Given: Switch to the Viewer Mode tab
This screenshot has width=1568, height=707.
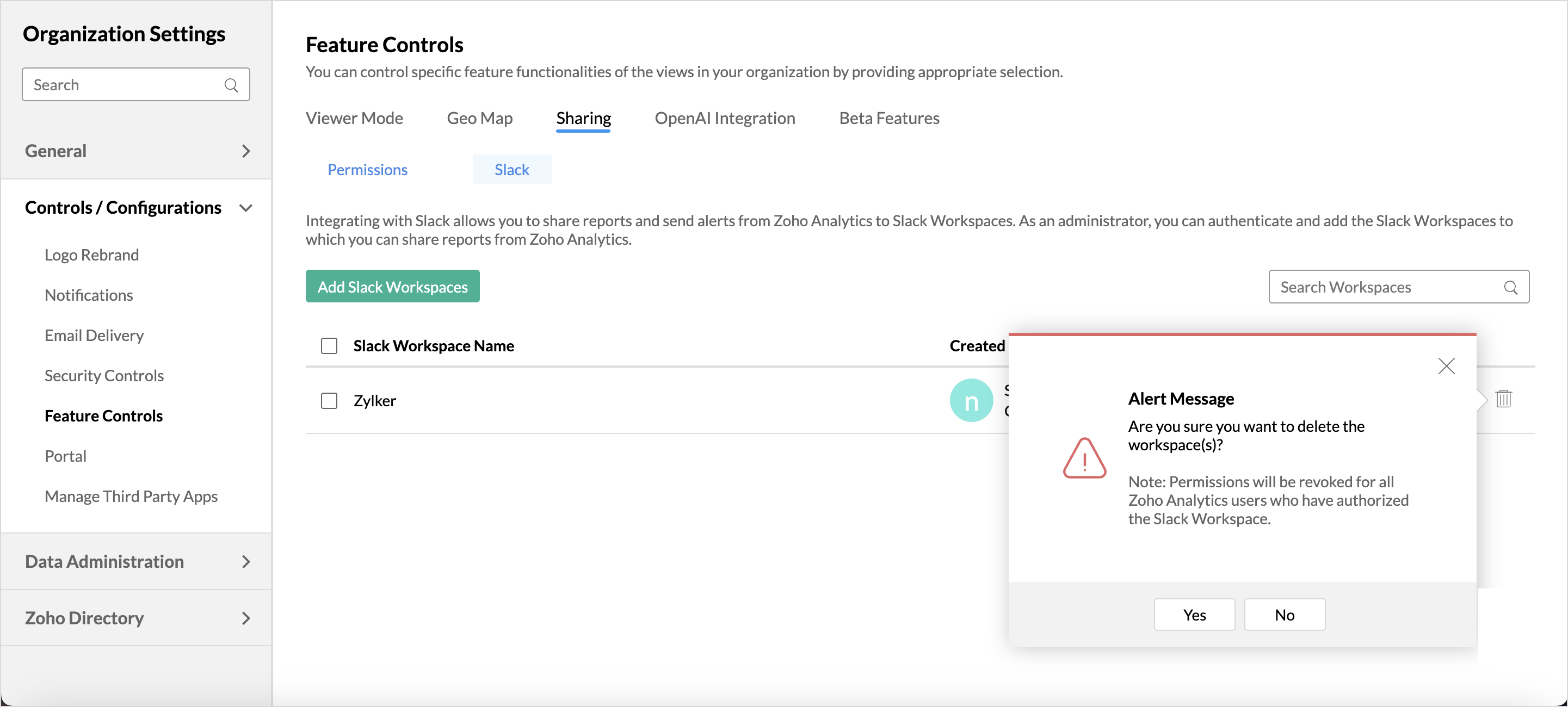Looking at the screenshot, I should point(354,118).
